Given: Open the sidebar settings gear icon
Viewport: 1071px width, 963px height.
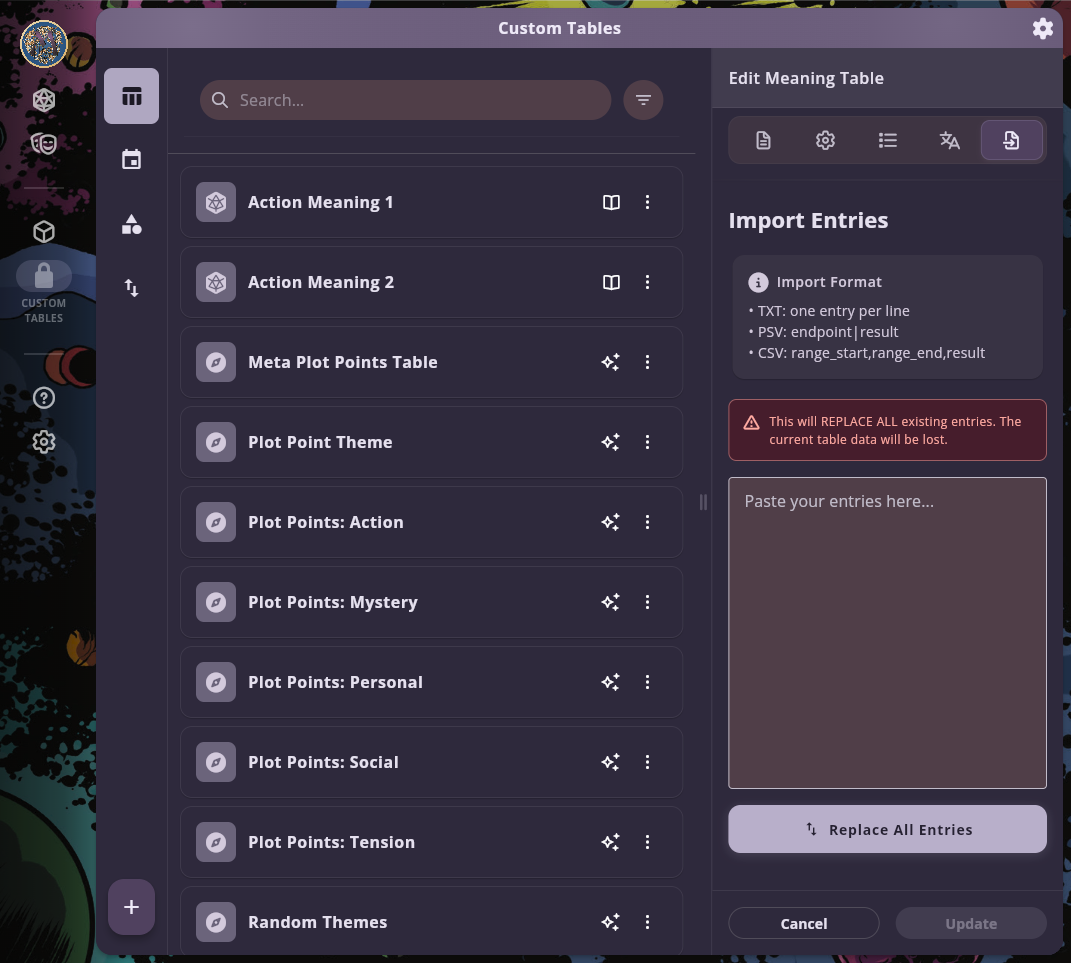Looking at the screenshot, I should tap(44, 442).
